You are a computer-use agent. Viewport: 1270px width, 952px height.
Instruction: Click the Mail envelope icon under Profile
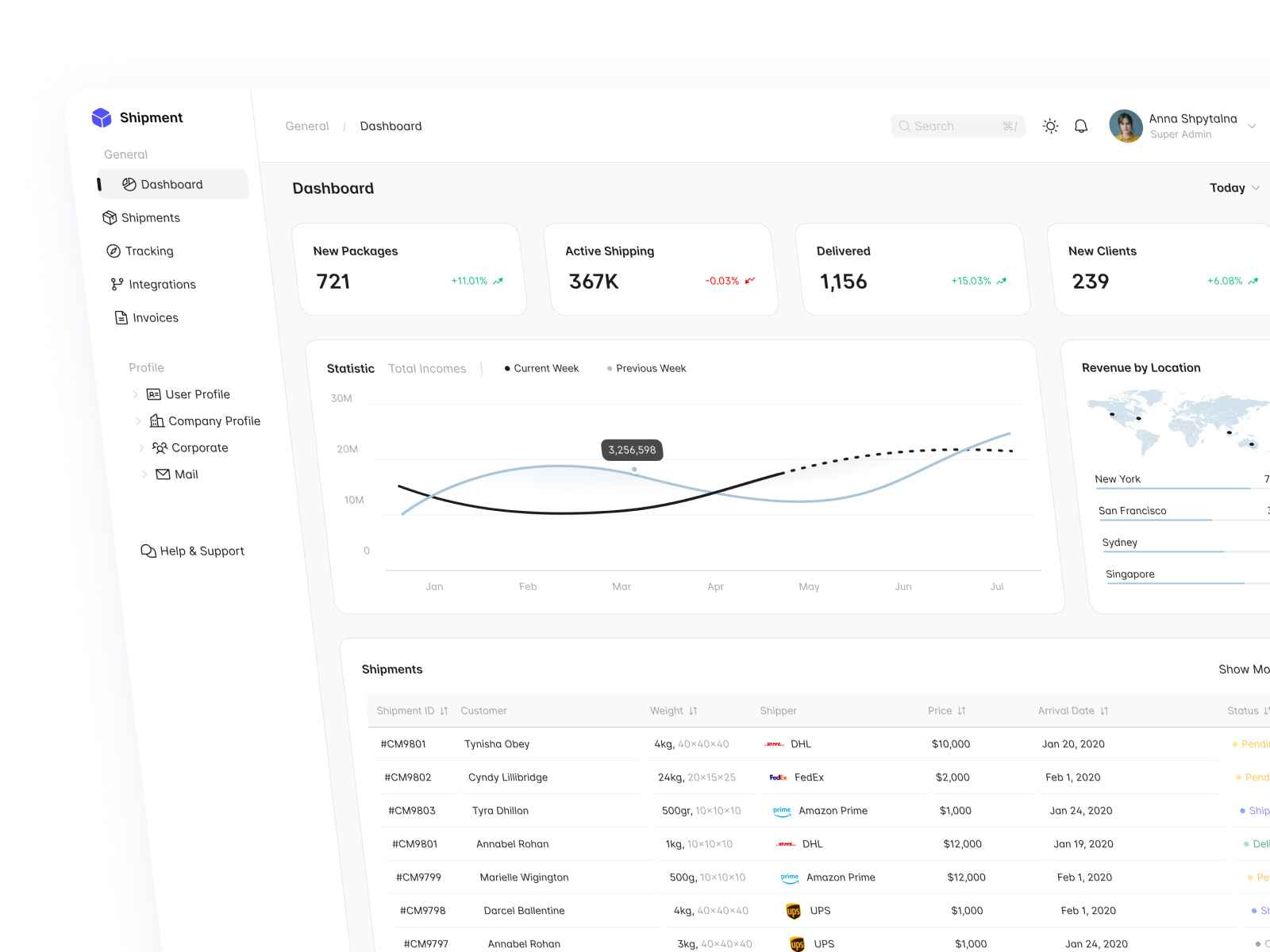pyautogui.click(x=163, y=474)
